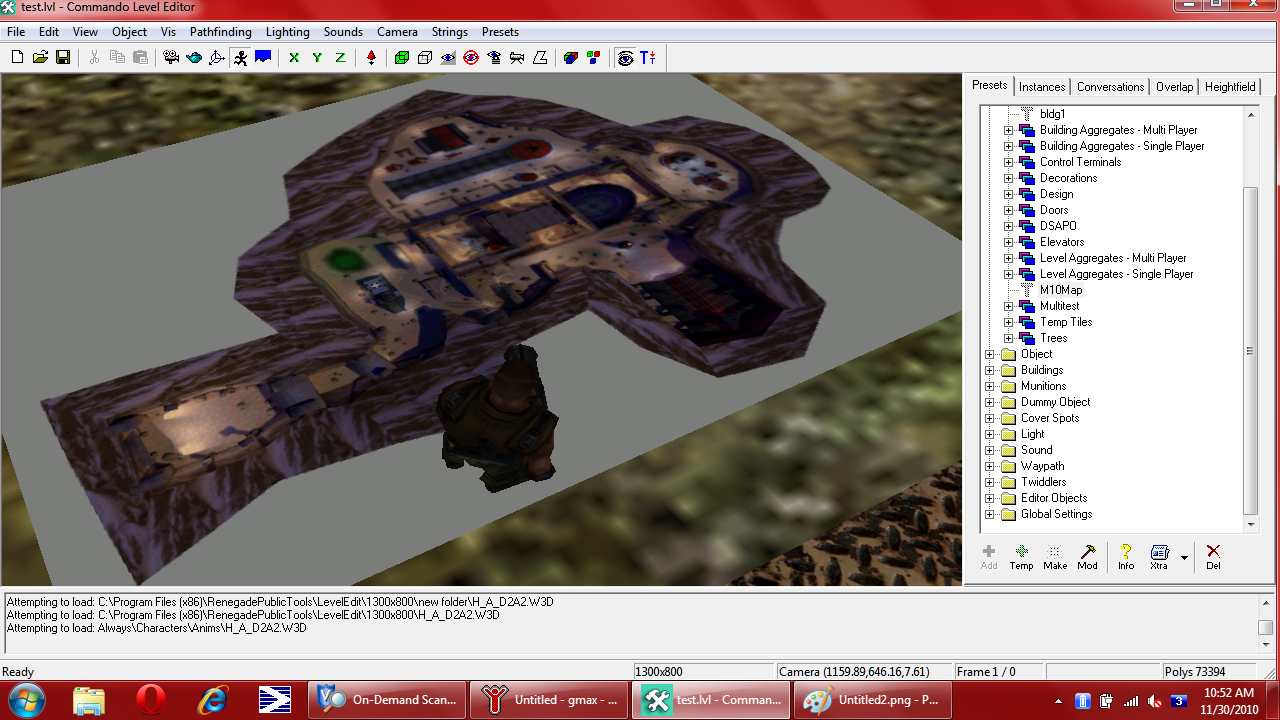Click the teapot object mode icon
The image size is (1280, 720).
coord(194,58)
